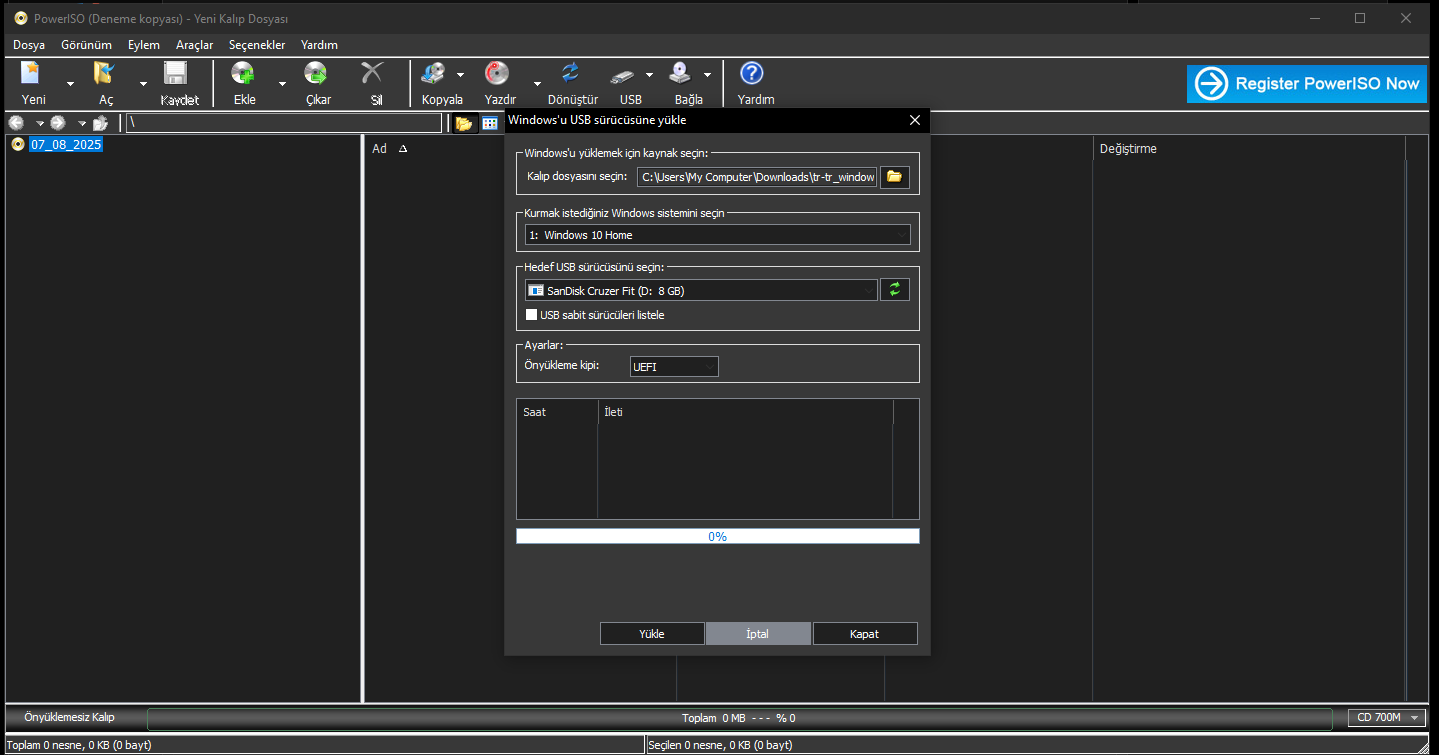Click the Yardım help icon
This screenshot has height=755, width=1439.
[751, 74]
